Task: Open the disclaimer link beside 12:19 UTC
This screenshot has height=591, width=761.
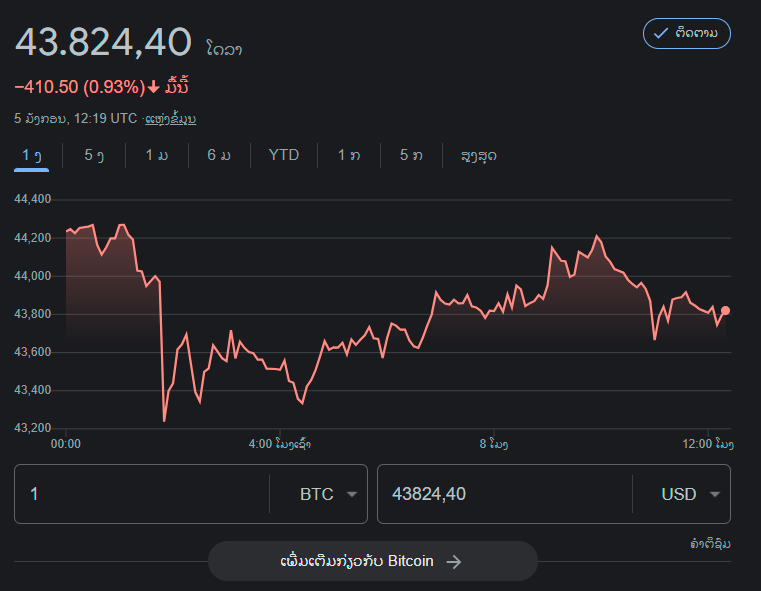Action: click(170, 118)
